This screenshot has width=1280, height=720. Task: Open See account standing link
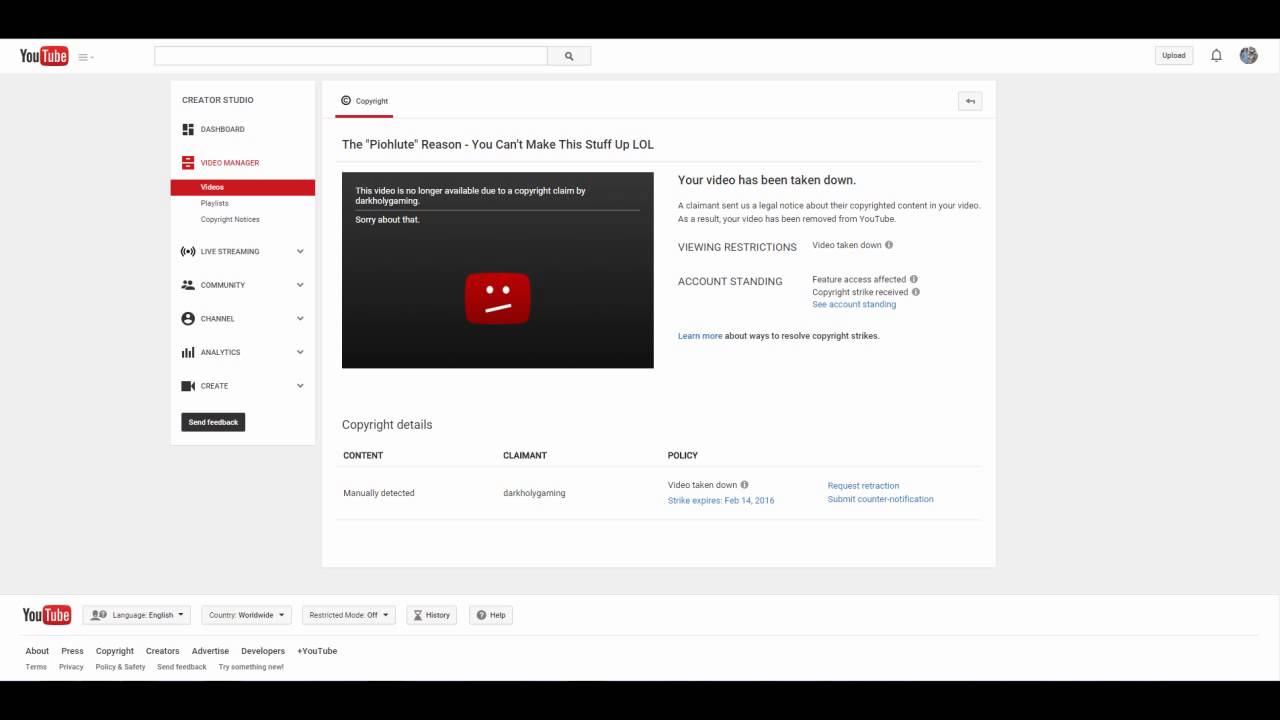[854, 304]
